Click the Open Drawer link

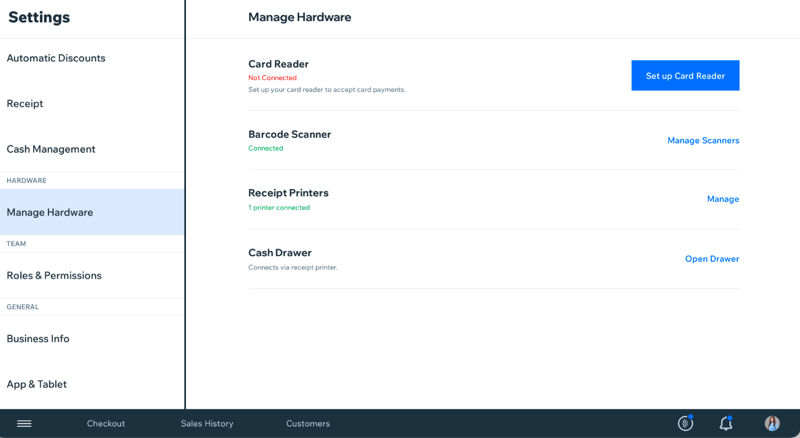tap(712, 259)
